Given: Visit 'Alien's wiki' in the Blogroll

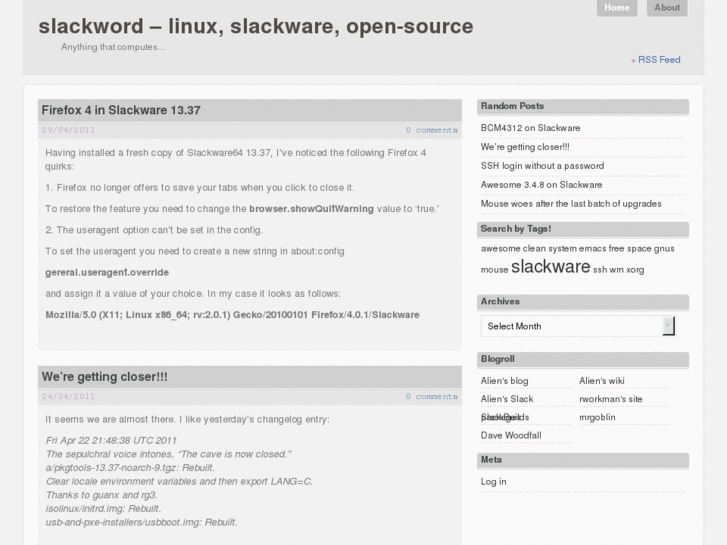Looking at the screenshot, I should tap(601, 381).
